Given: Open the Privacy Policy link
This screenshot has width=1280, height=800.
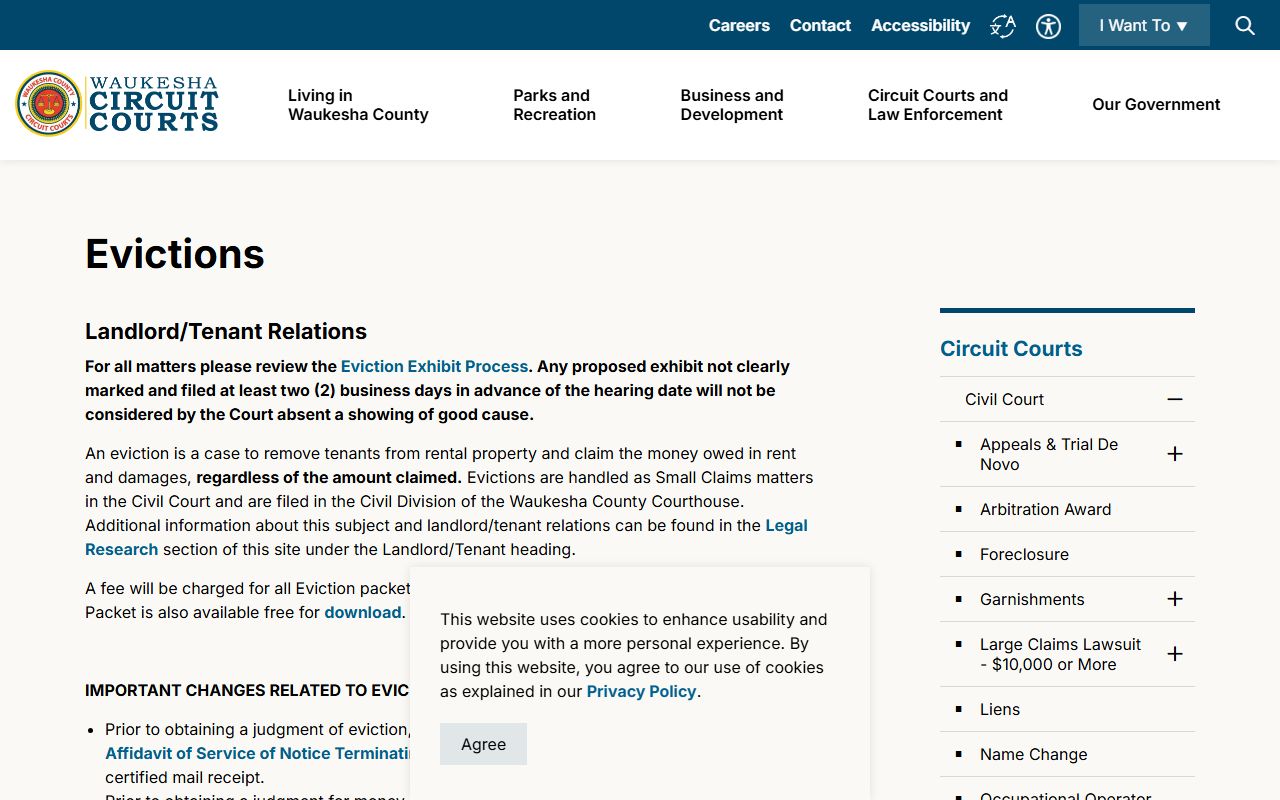Looking at the screenshot, I should click(x=641, y=692).
